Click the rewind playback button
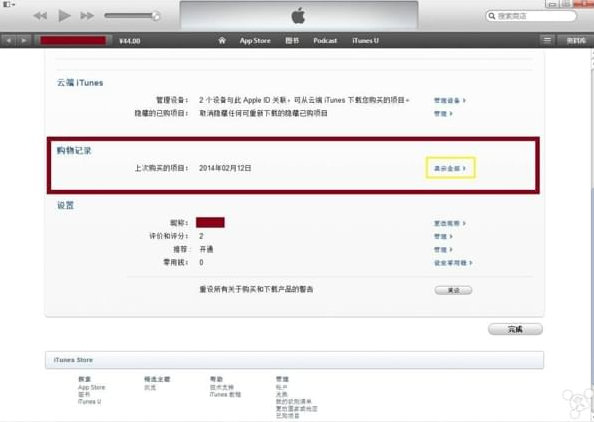Viewport: 594px width, 422px height. click(40, 16)
